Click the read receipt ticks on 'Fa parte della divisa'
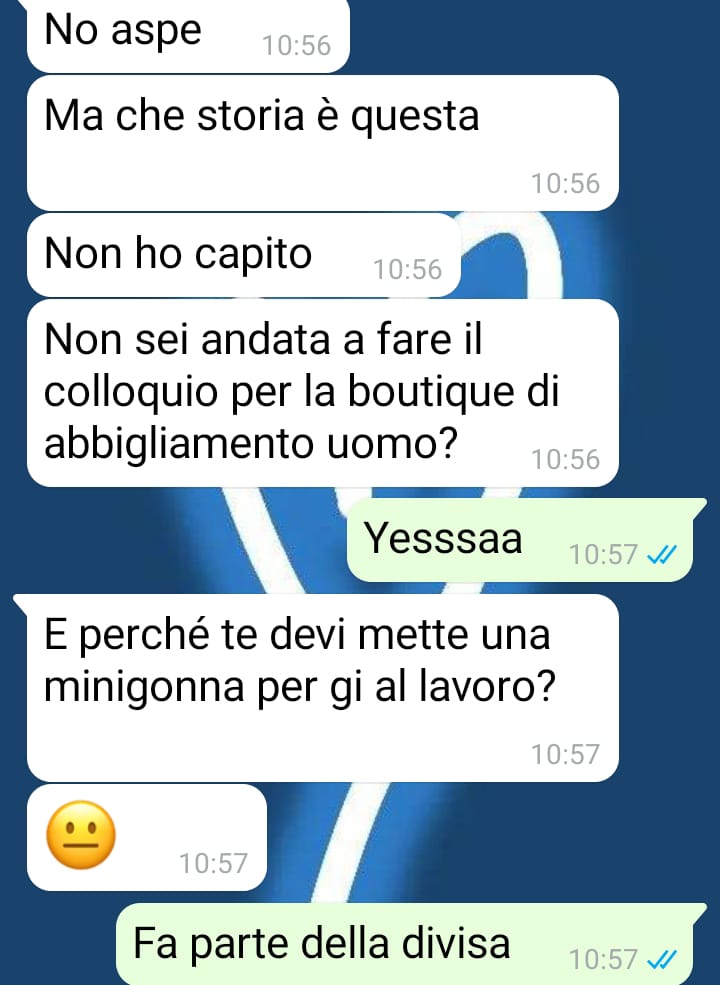This screenshot has height=985, width=720. tap(662, 959)
